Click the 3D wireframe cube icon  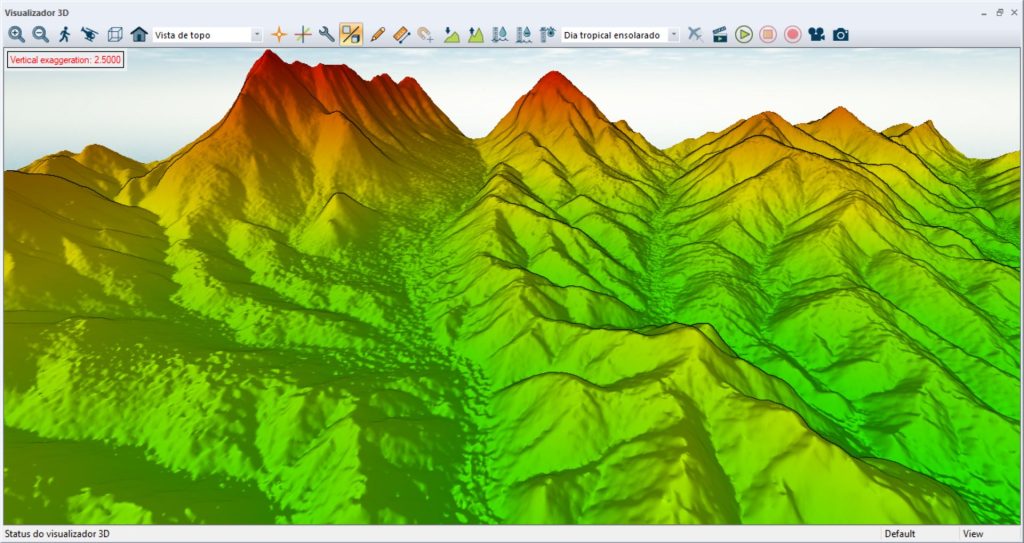[115, 34]
